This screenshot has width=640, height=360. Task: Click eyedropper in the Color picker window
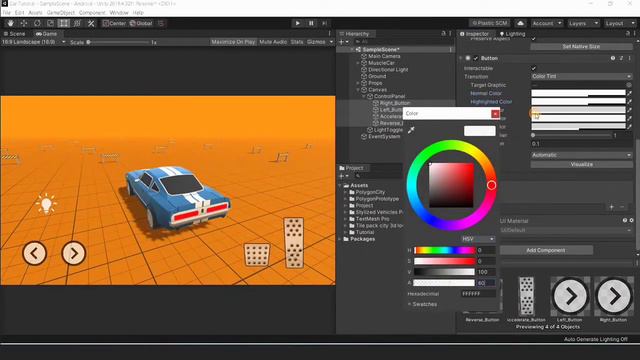(411, 130)
